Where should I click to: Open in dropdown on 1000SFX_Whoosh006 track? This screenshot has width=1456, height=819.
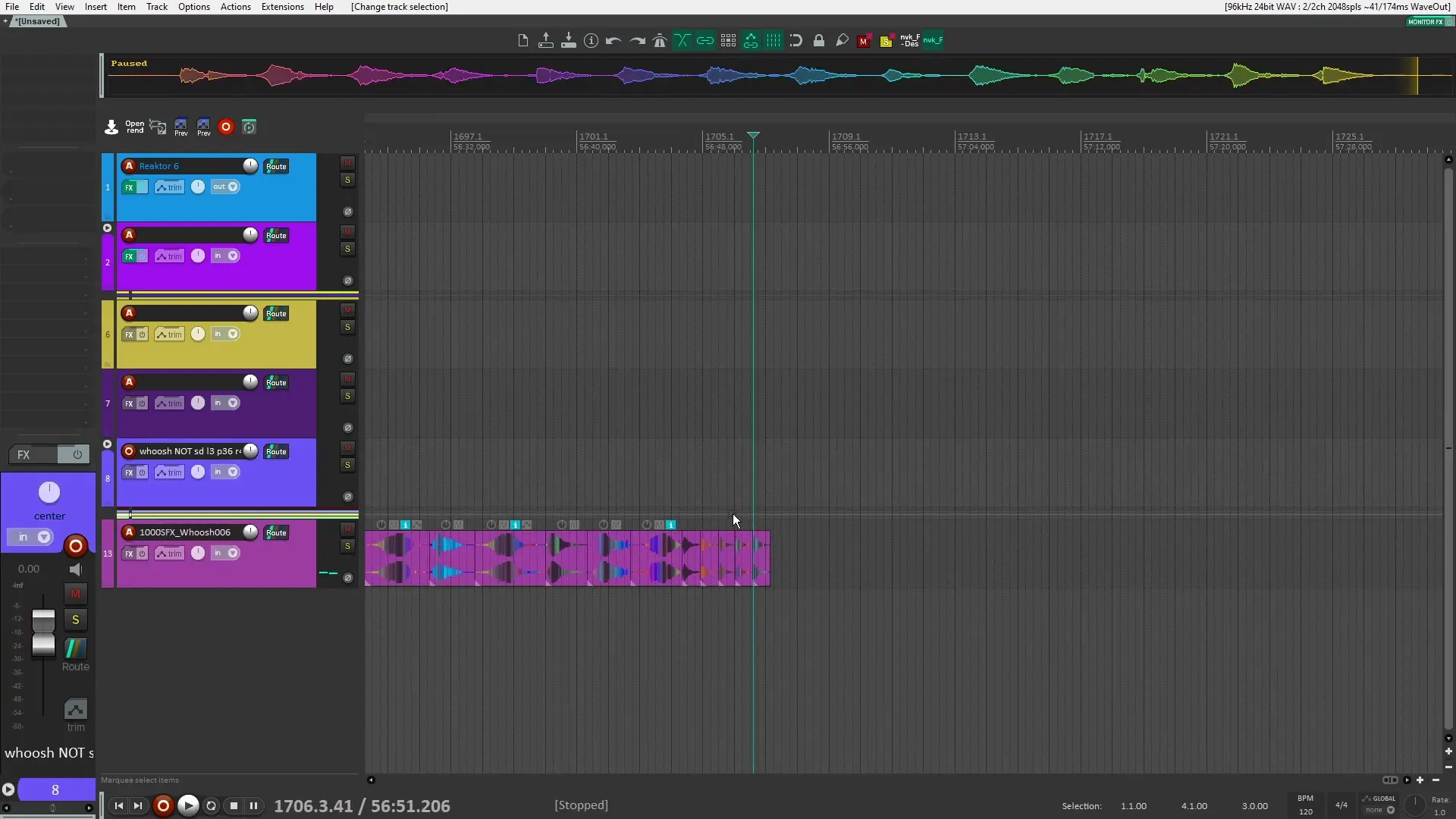tap(225, 553)
